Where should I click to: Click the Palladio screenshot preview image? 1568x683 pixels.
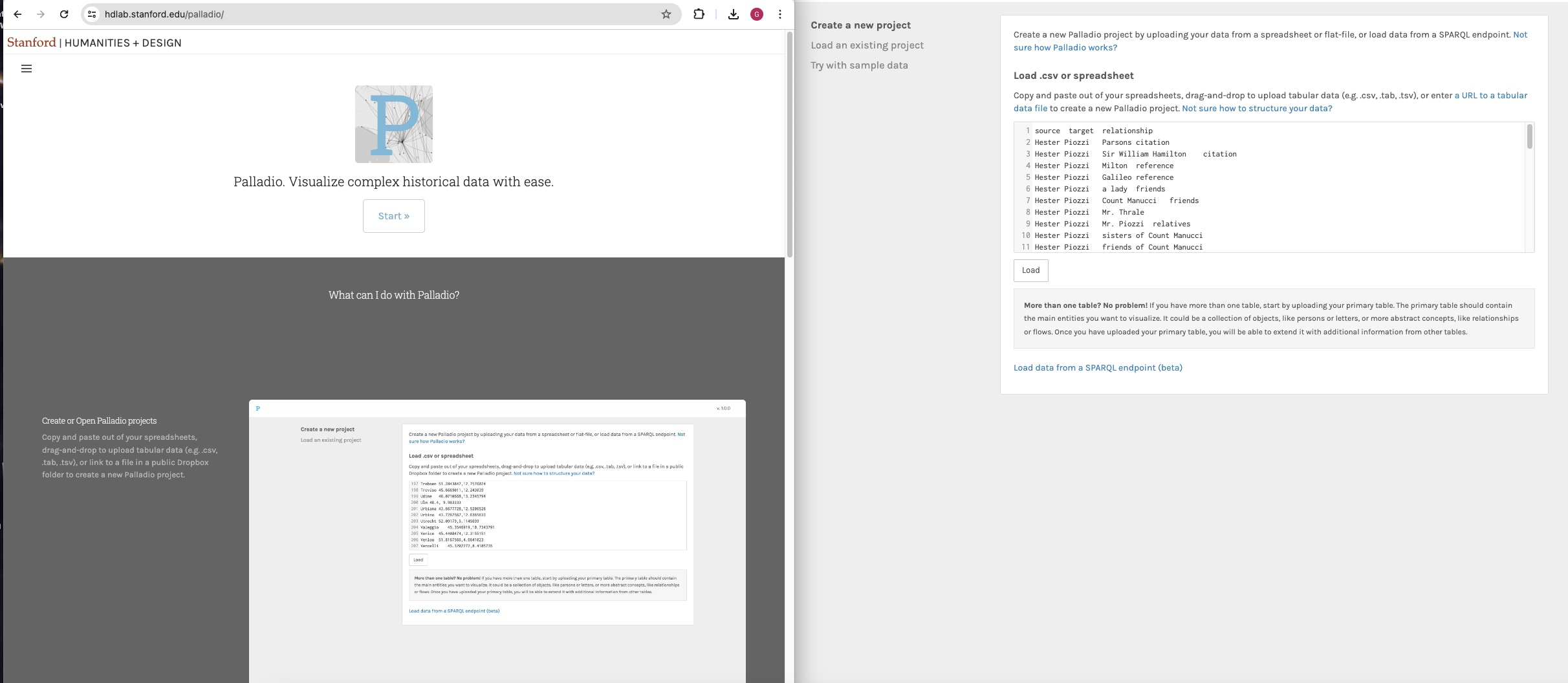(497, 541)
